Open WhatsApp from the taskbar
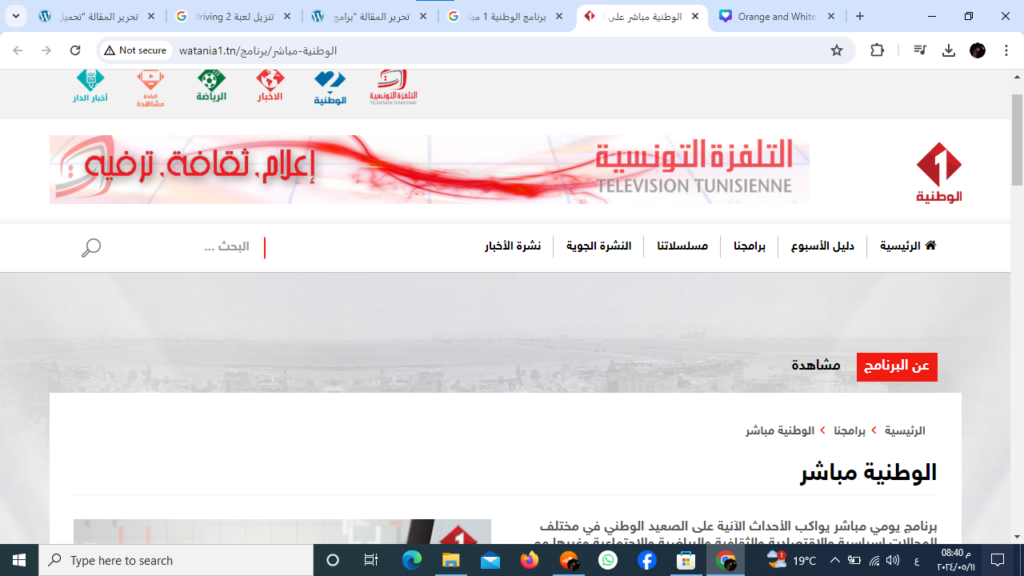This screenshot has height=576, width=1024. pyautogui.click(x=608, y=560)
